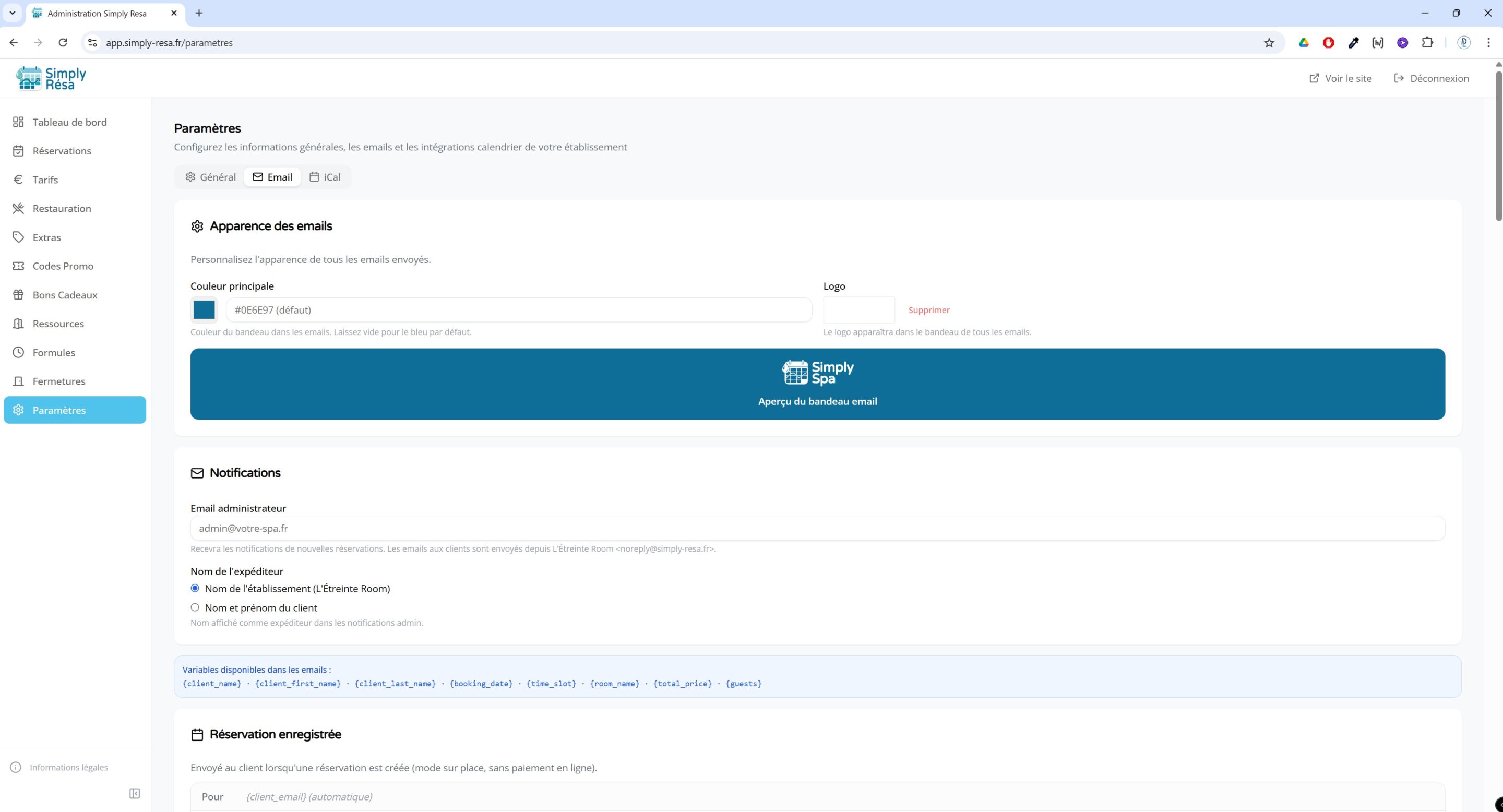This screenshot has width=1503, height=812.
Task: Collapse the left sidebar panel
Action: tap(135, 793)
